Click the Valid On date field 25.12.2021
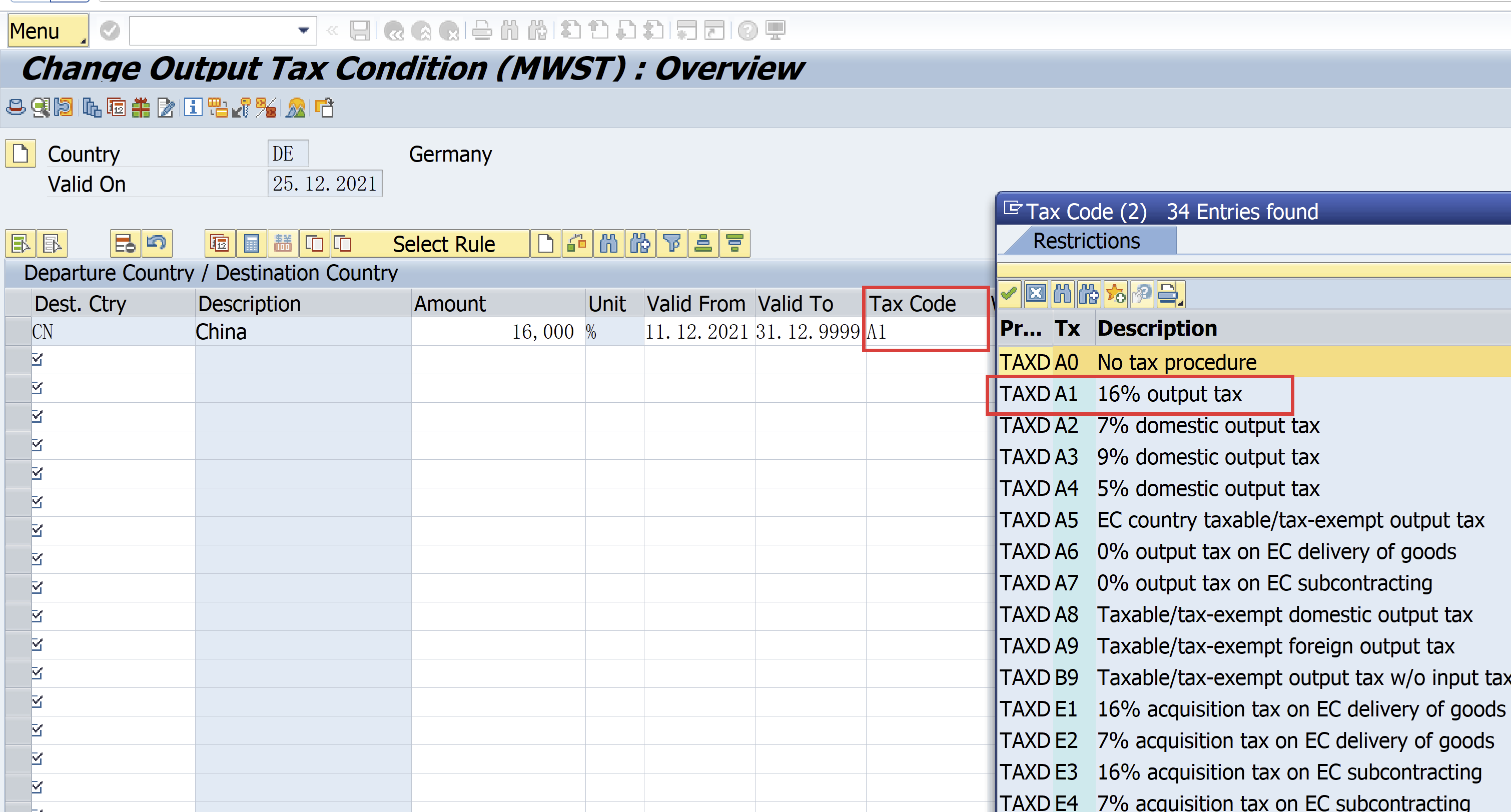The image size is (1511, 812). pyautogui.click(x=325, y=184)
